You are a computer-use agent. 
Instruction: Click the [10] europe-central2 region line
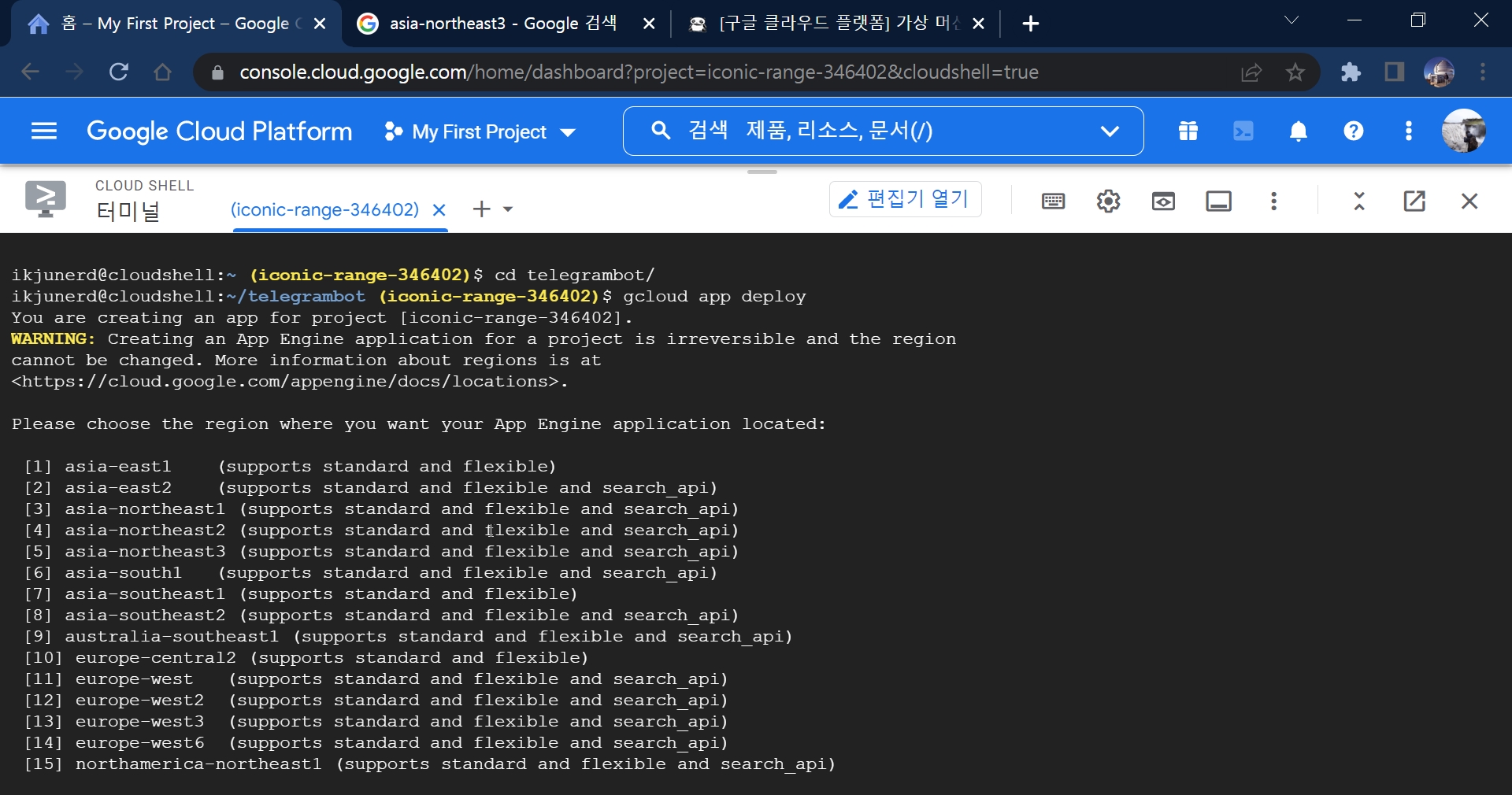pyautogui.click(x=306, y=658)
